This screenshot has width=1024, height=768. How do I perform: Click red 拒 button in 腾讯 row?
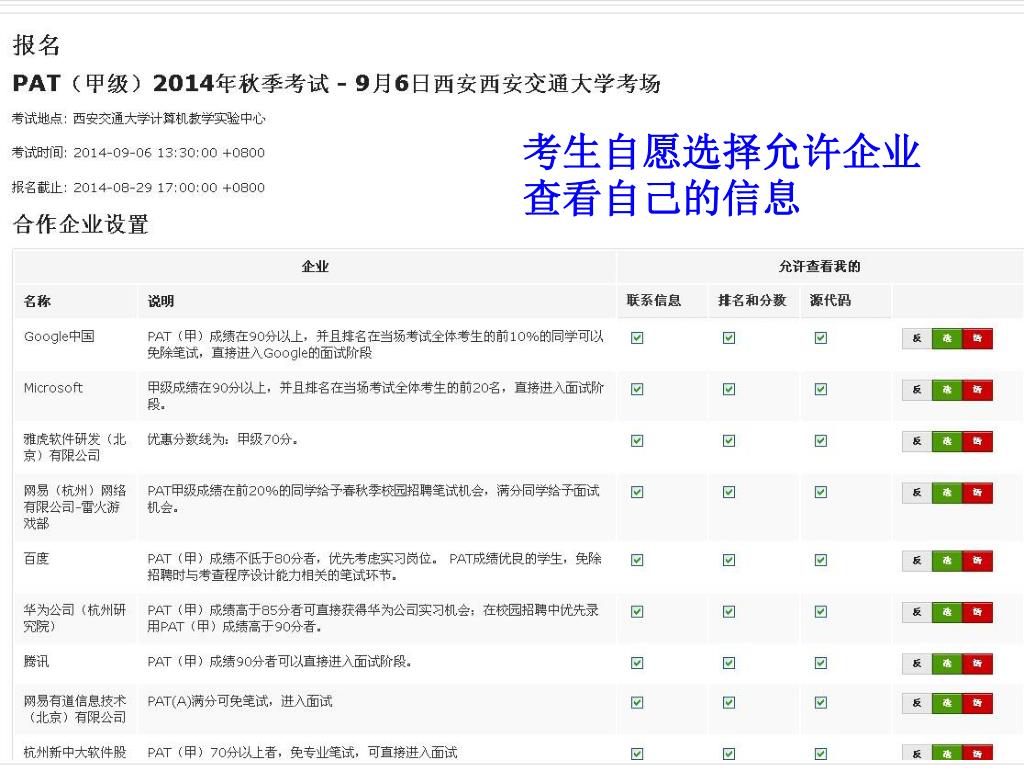(977, 664)
